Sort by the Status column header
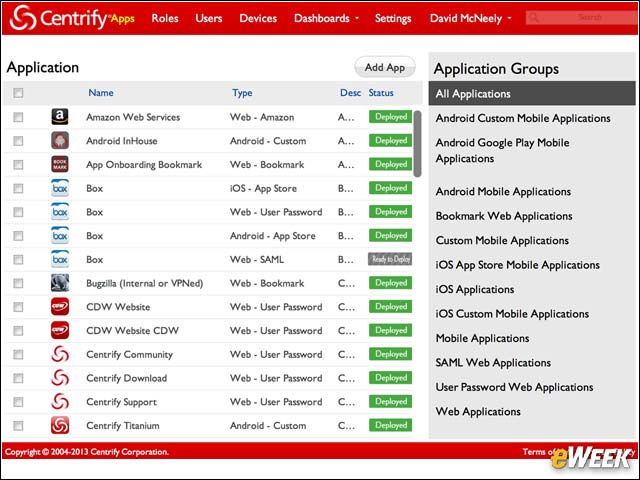 (x=381, y=93)
